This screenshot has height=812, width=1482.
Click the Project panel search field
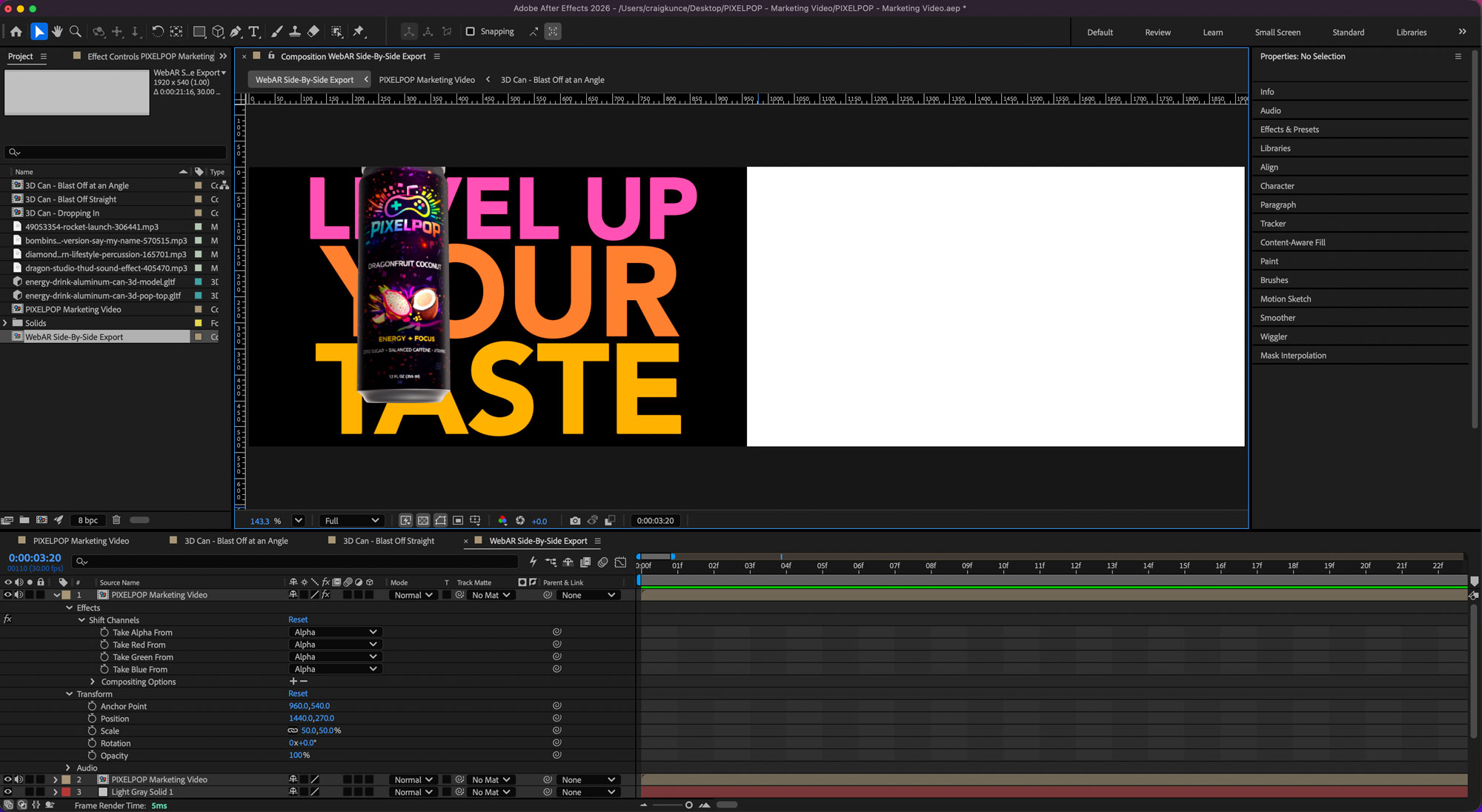pos(116,152)
